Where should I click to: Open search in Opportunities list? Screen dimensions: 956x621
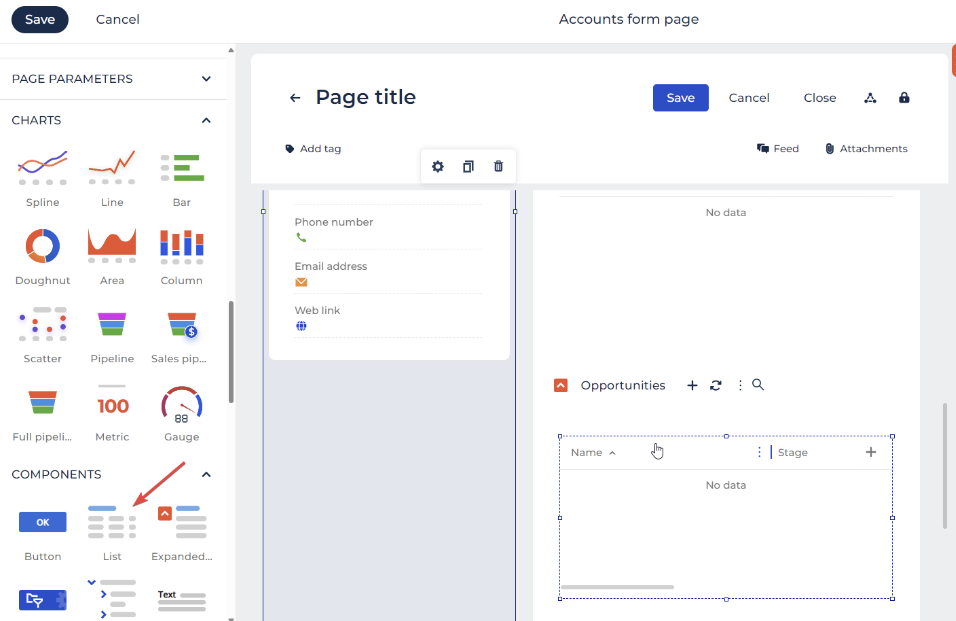click(758, 385)
